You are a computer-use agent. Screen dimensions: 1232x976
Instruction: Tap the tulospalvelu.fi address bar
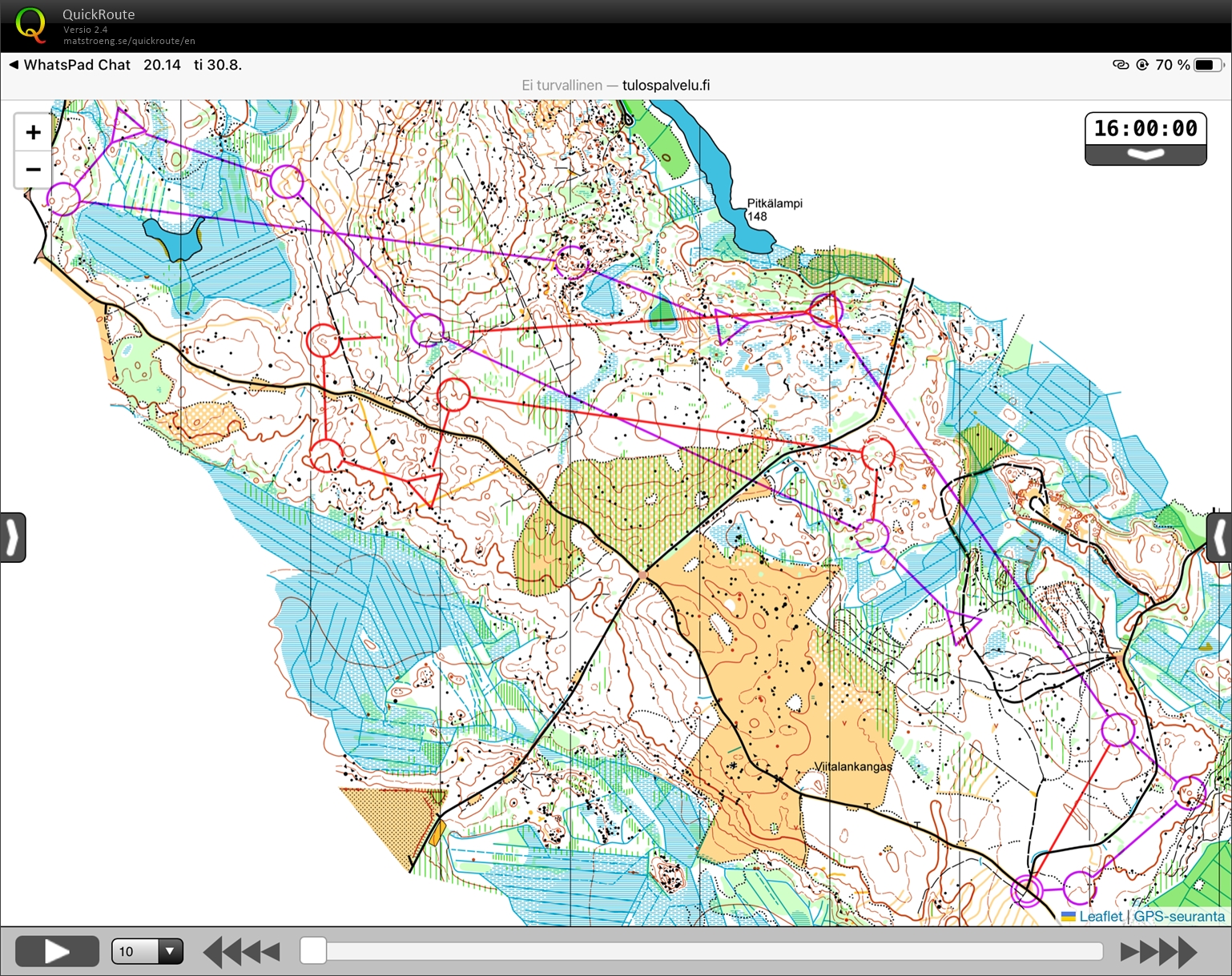tap(615, 86)
